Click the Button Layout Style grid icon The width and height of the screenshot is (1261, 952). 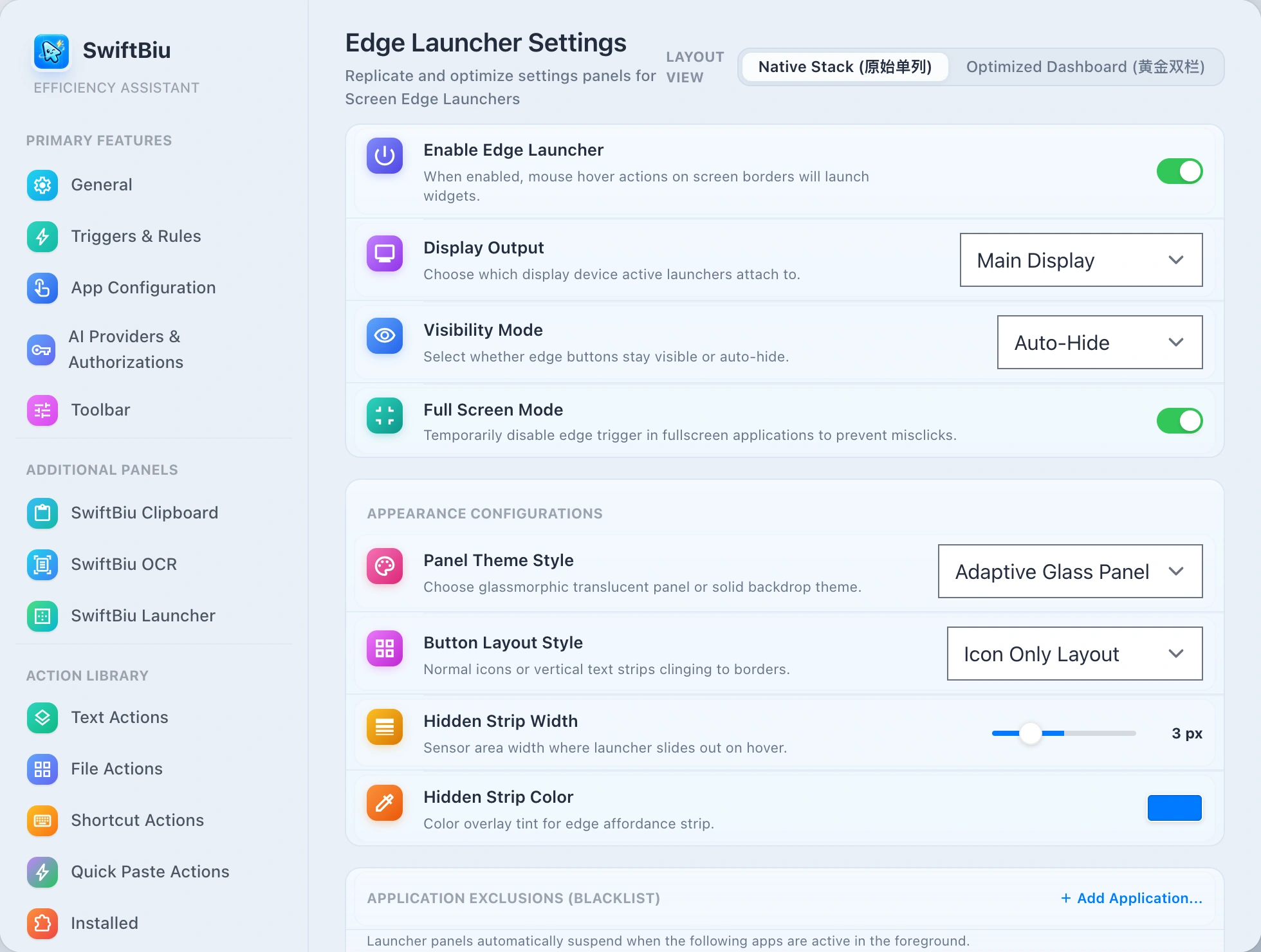click(x=385, y=648)
